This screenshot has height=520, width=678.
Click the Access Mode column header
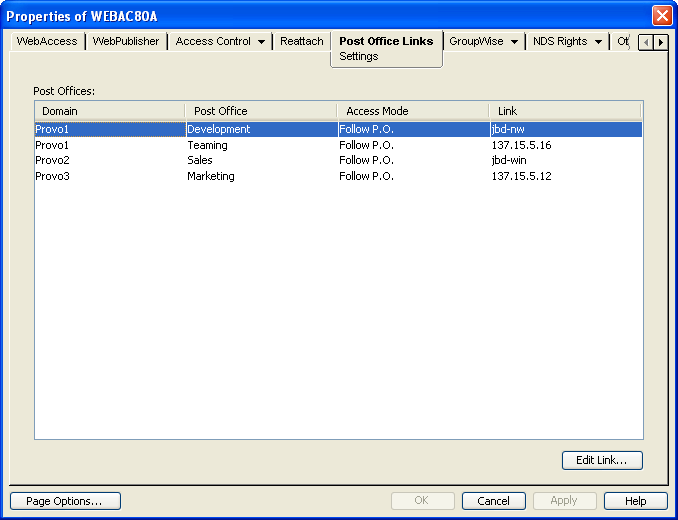[x=413, y=111]
